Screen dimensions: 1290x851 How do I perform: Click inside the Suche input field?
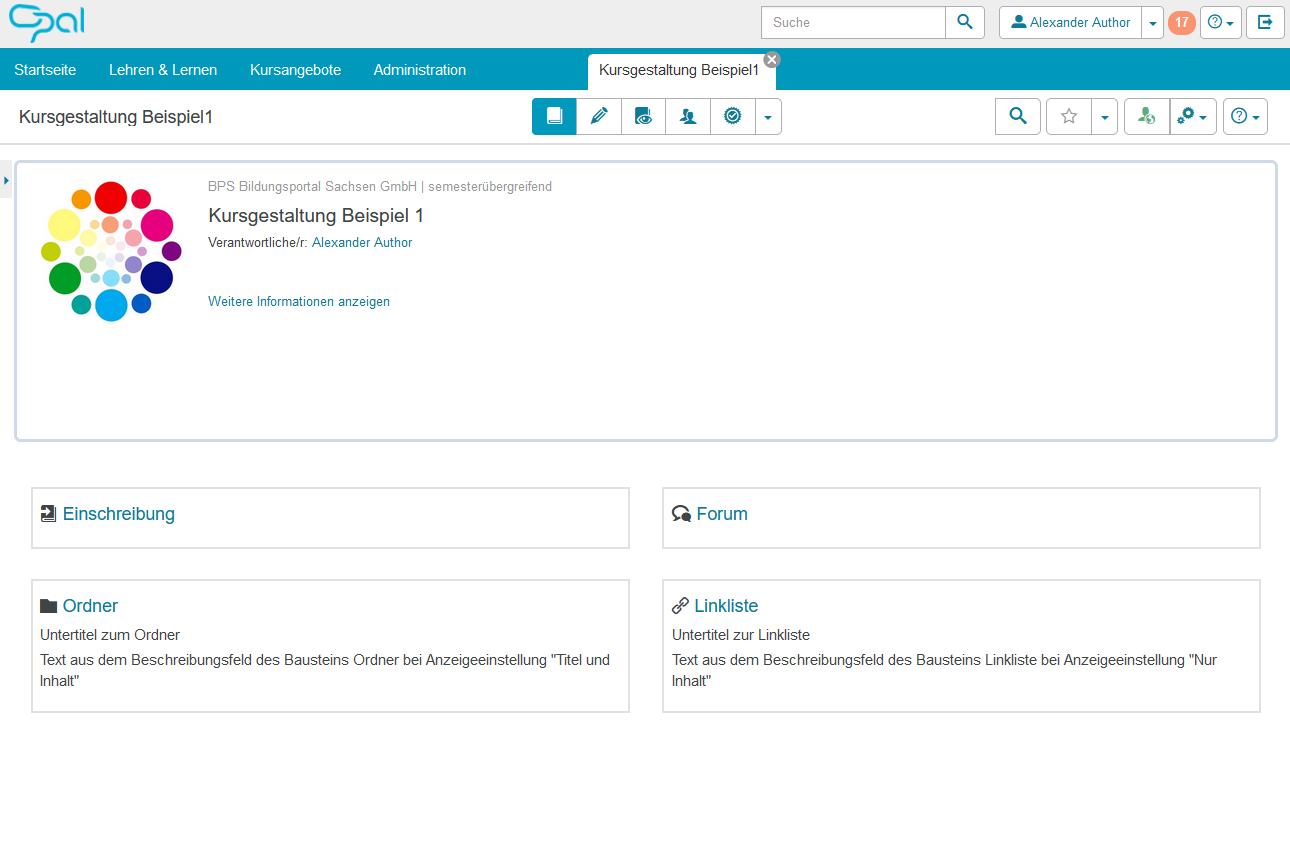[x=852, y=22]
